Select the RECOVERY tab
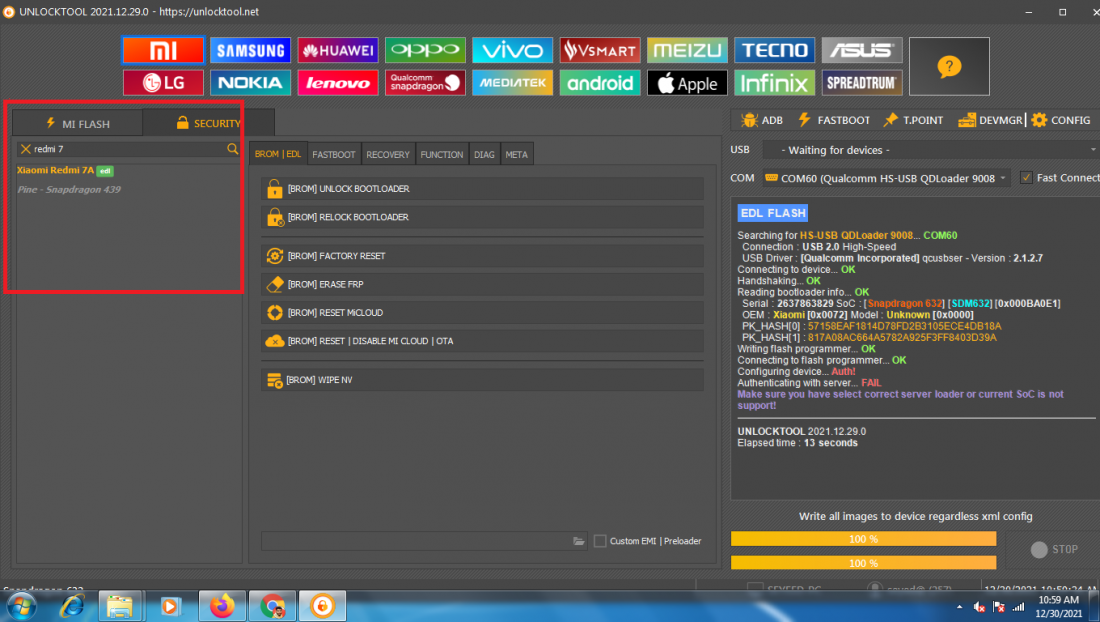Viewport: 1100px width, 622px height. coord(388,154)
